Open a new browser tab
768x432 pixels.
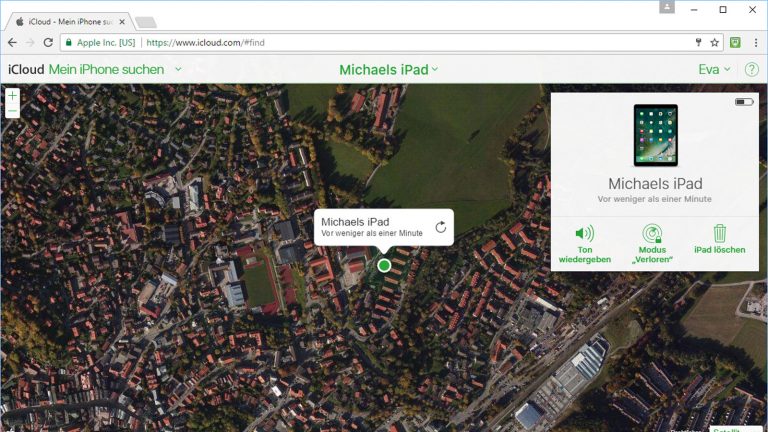pyautogui.click(x=145, y=22)
